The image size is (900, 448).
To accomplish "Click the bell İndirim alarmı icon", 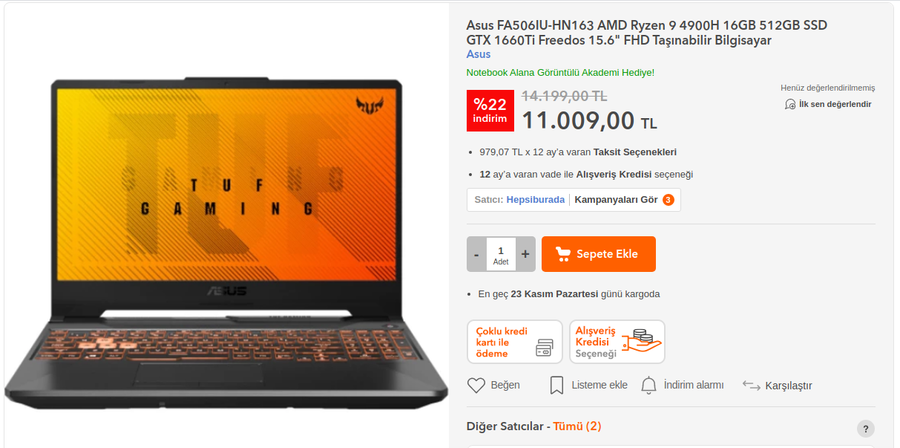I will coord(649,385).
